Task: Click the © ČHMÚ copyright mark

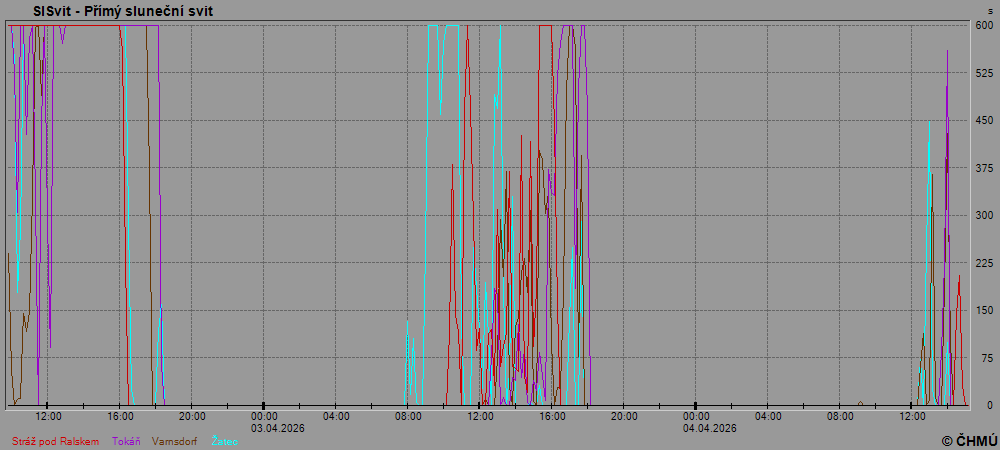Action: click(968, 440)
